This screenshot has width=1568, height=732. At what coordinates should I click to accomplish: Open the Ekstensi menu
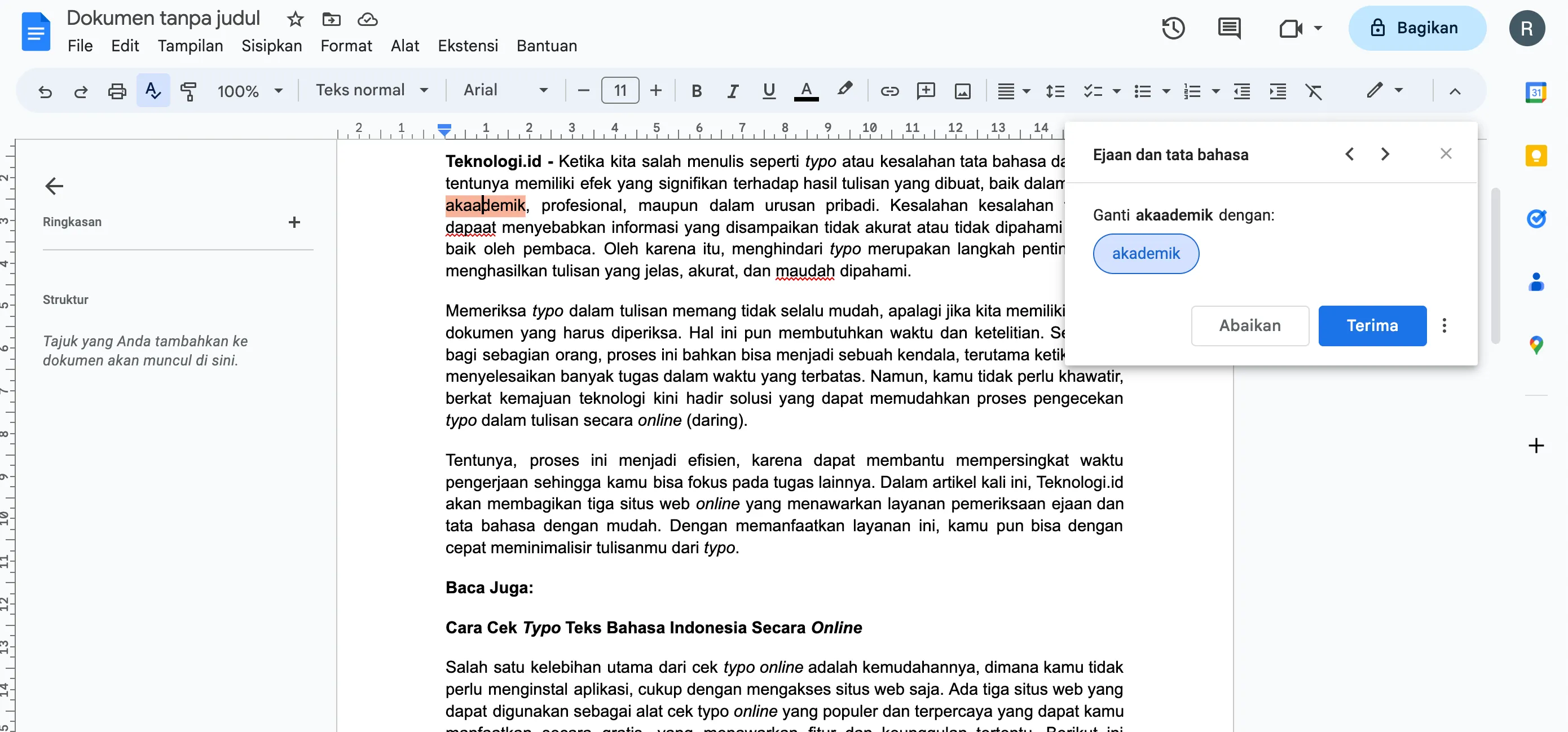(468, 46)
